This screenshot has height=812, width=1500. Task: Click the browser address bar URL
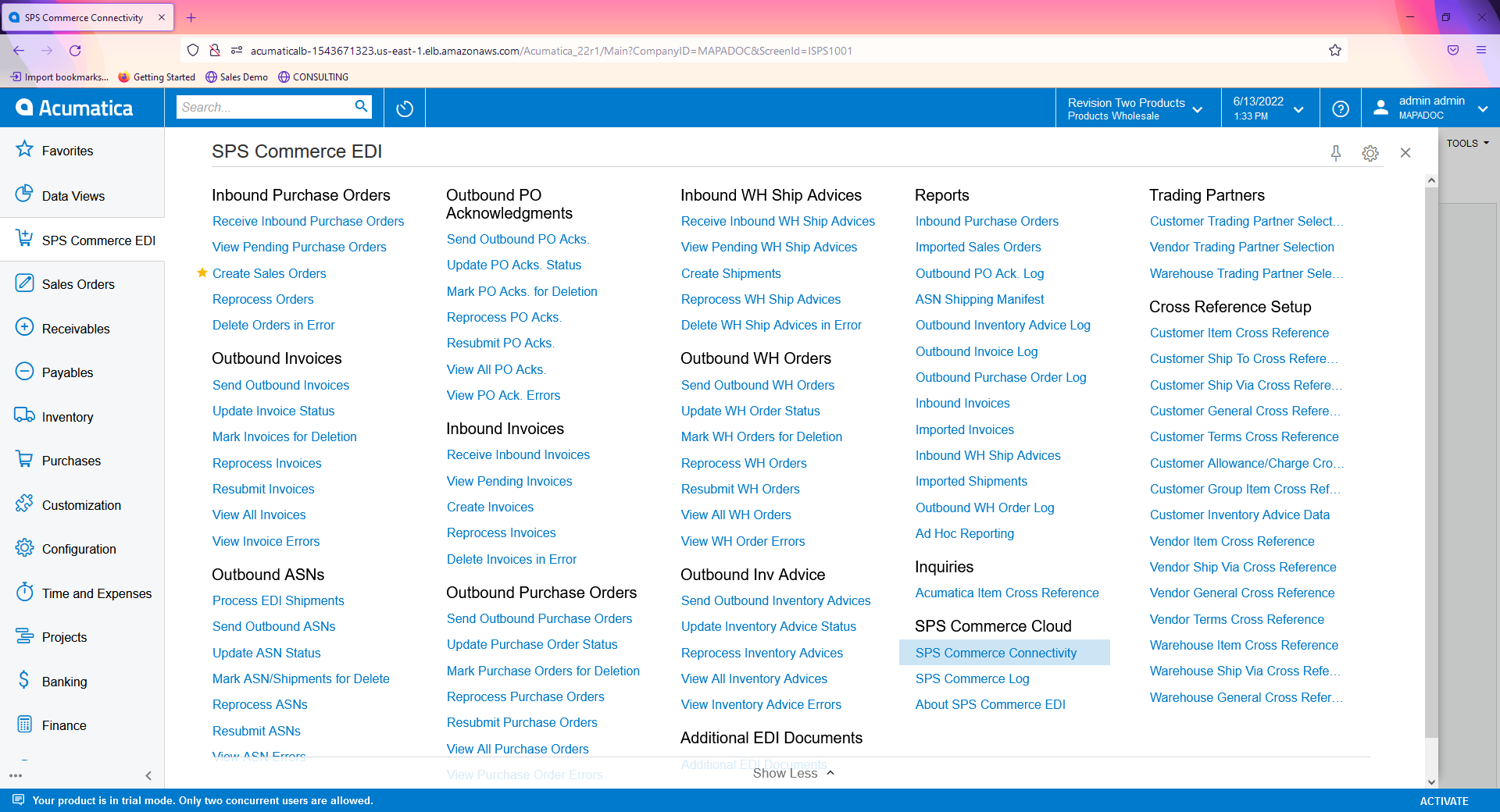coord(551,51)
